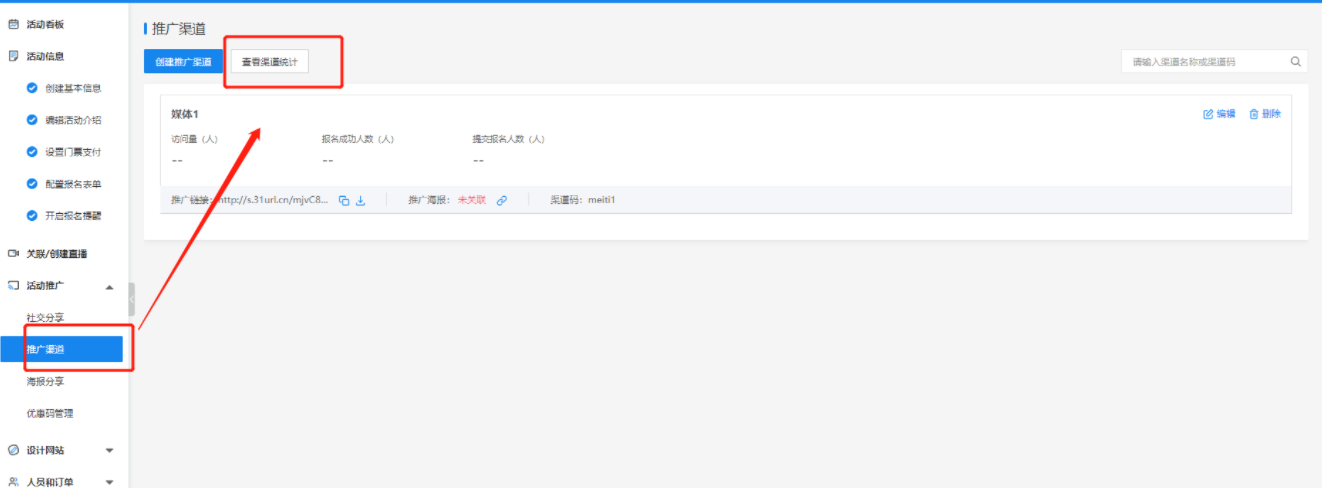Copy the 推广链接 URL with copy icon
1322x488 pixels.
point(344,200)
